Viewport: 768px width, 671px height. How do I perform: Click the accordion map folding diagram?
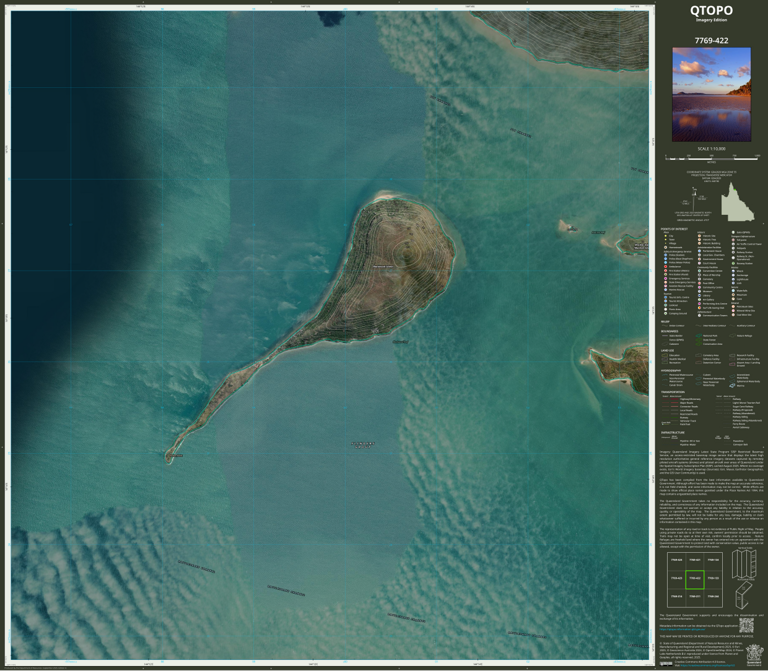click(x=744, y=563)
